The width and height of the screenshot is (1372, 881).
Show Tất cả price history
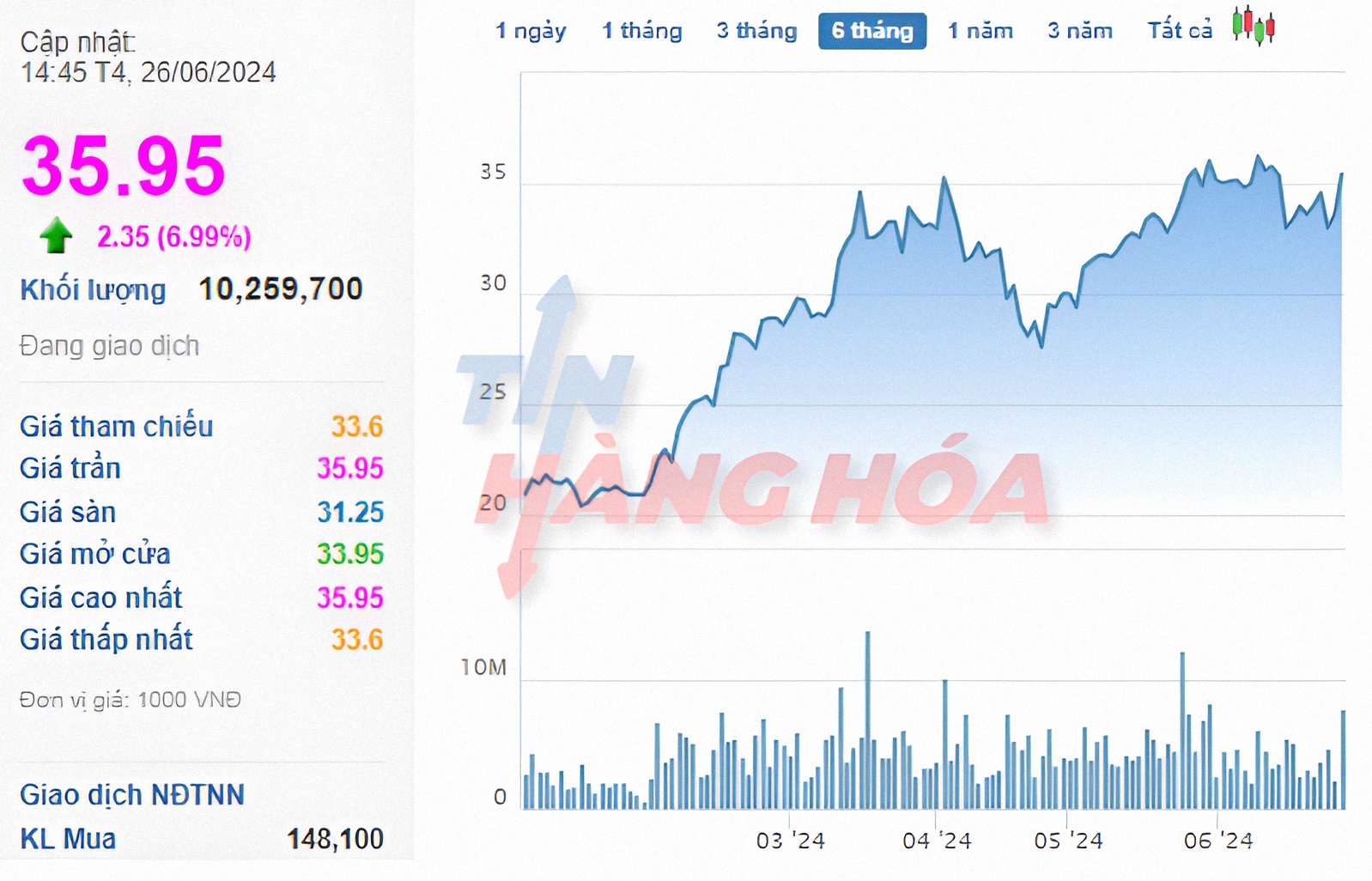1180,31
